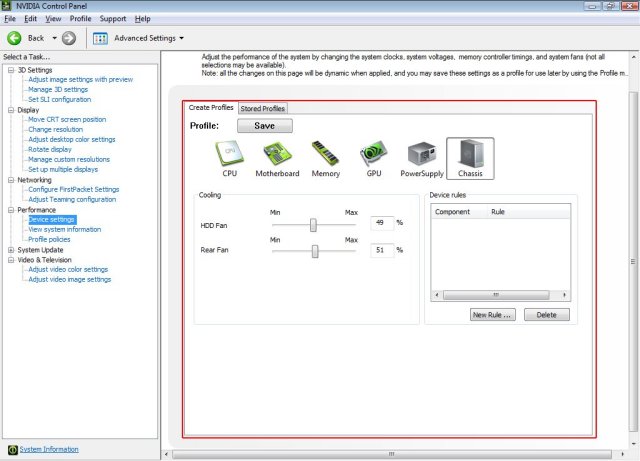640x461 pixels.
Task: Open Change resolution
Action: tap(56, 129)
